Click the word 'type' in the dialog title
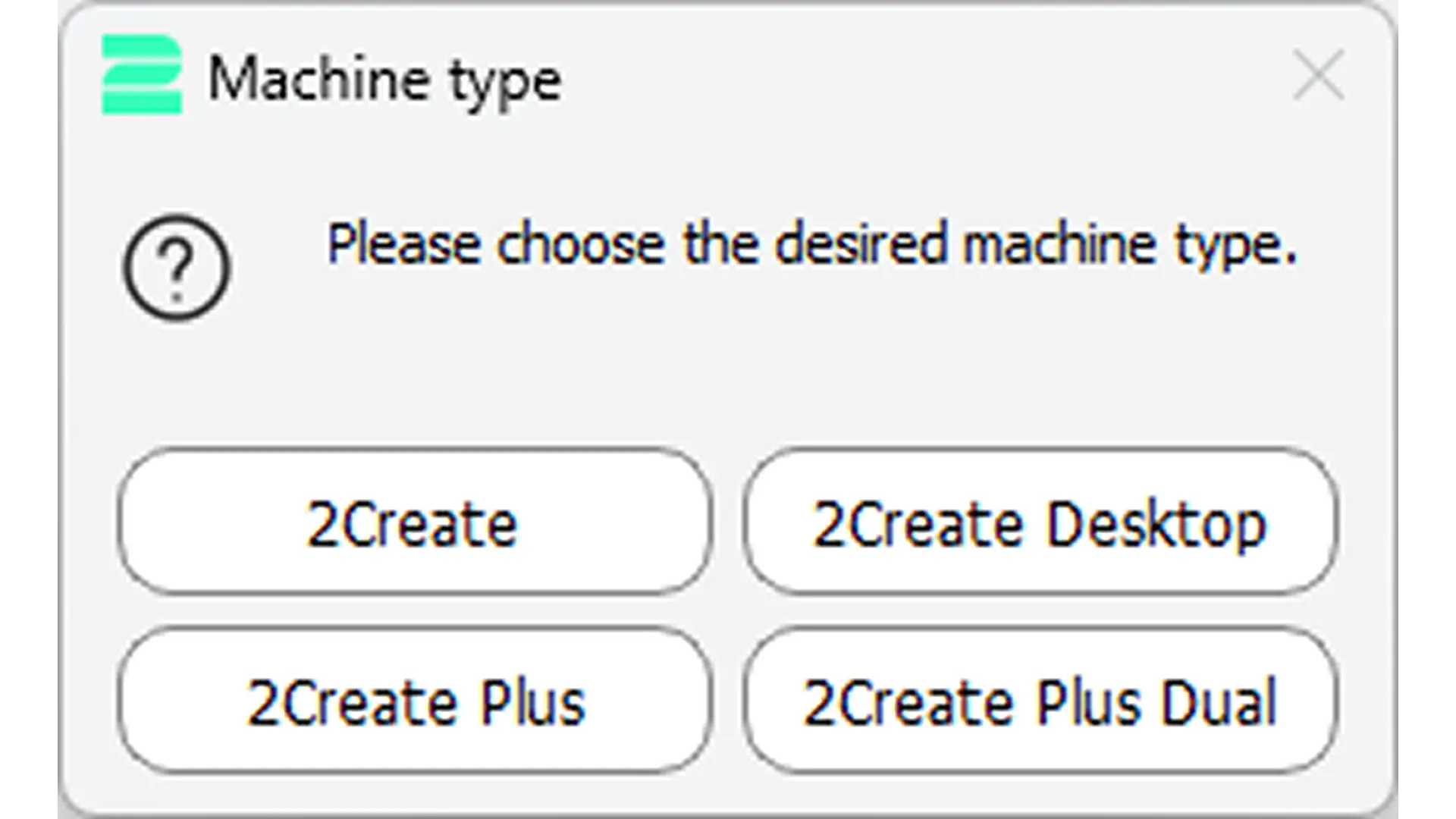 point(506,83)
